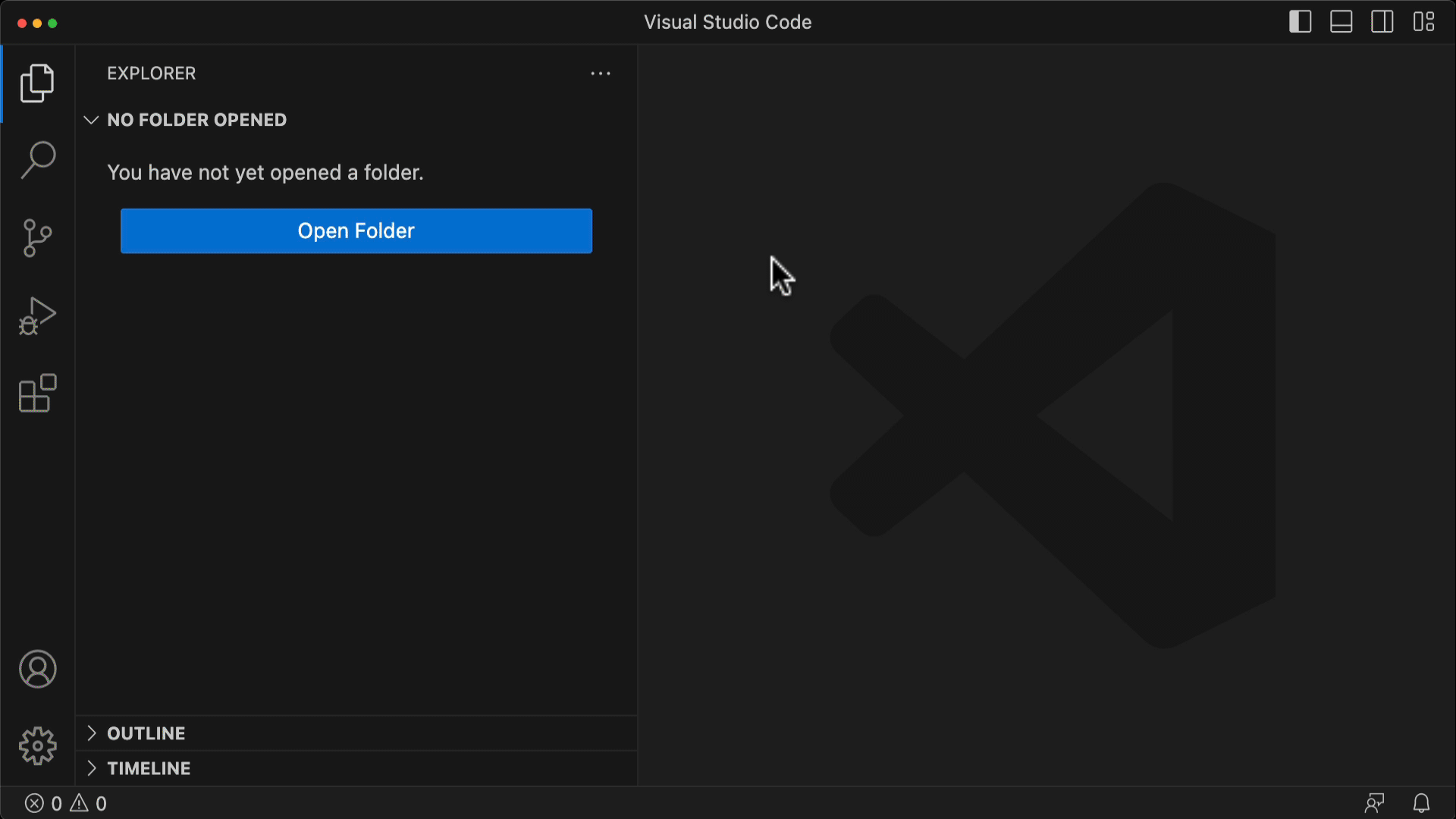Toggle the secondary side bar visibility
Image resolution: width=1456 pixels, height=819 pixels.
1382,22
